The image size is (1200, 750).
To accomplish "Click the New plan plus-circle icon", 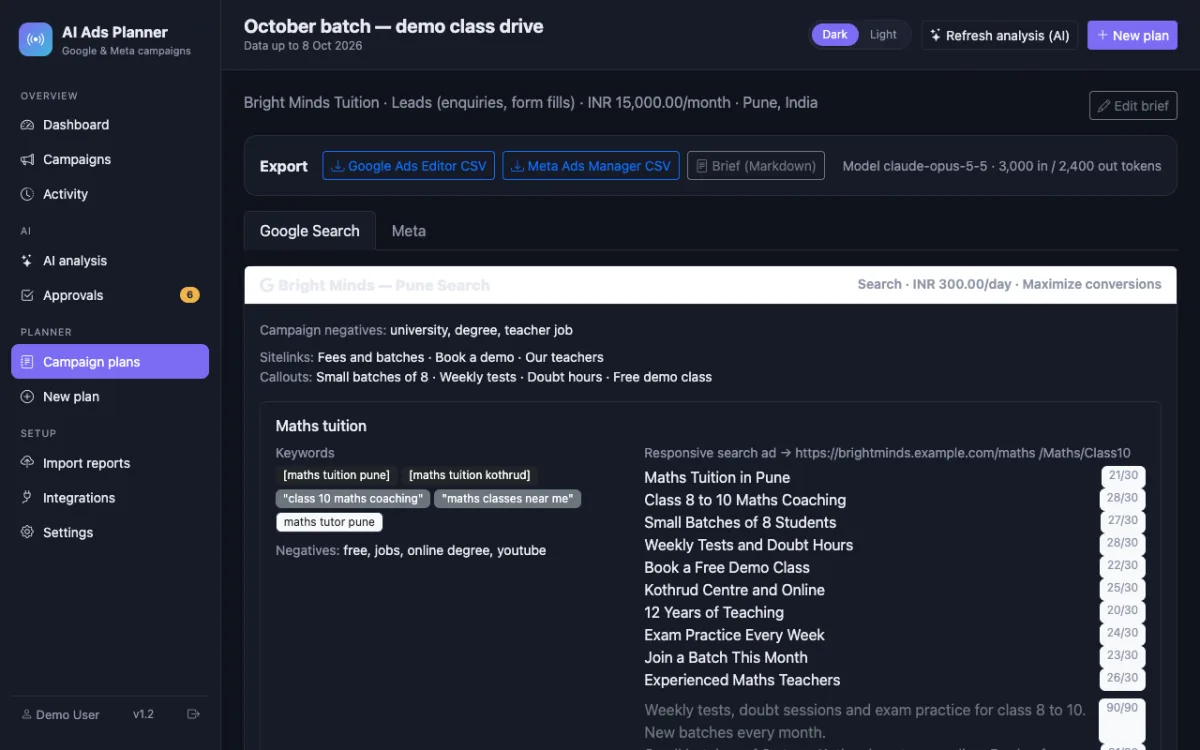I will point(27,397).
